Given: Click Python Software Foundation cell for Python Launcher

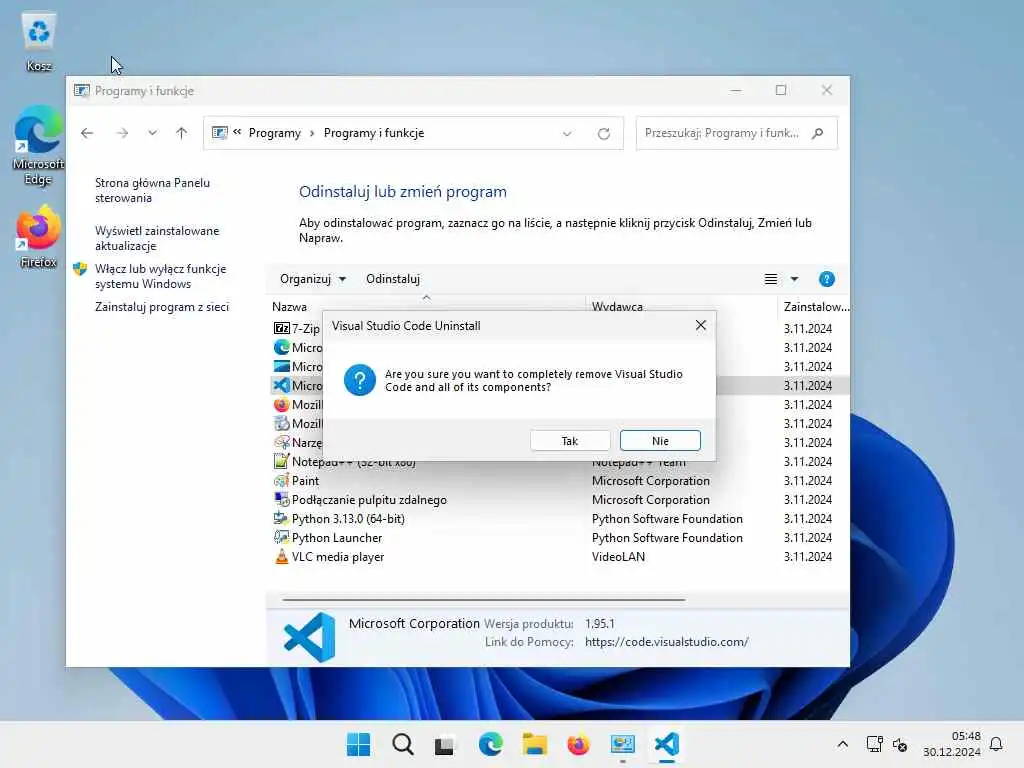Looking at the screenshot, I should (x=667, y=537).
